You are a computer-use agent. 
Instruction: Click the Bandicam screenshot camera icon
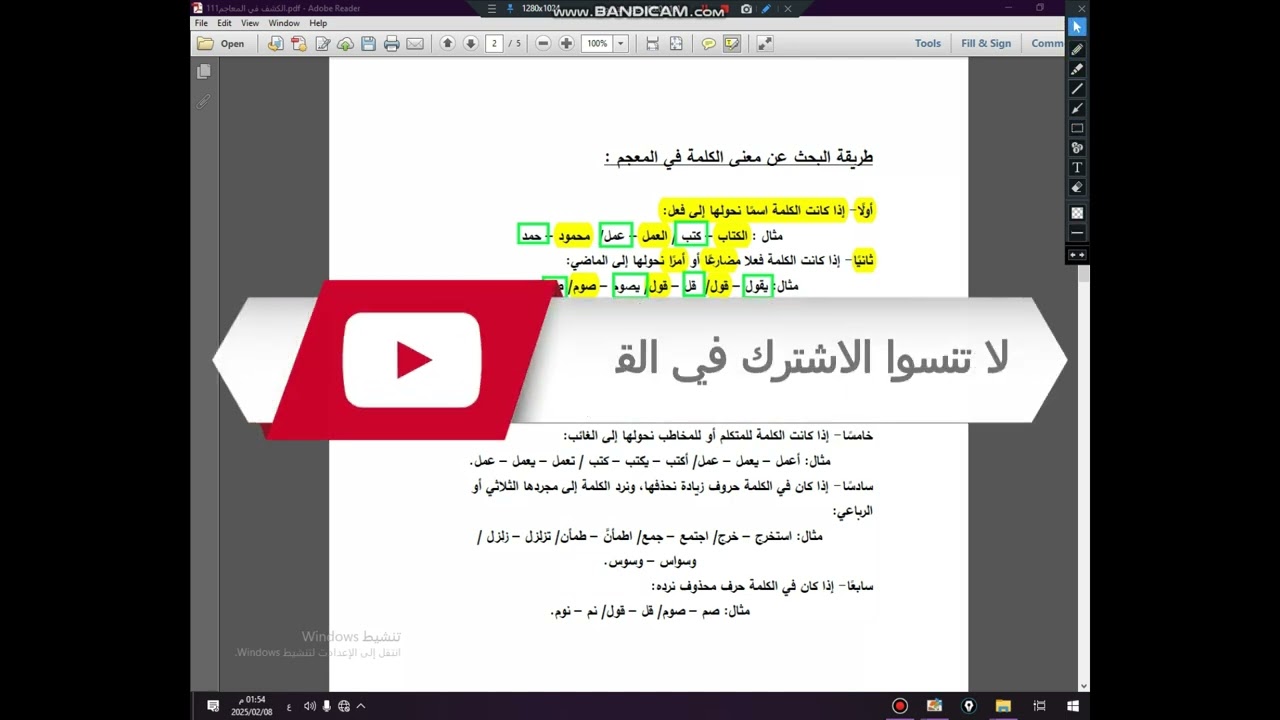click(746, 9)
